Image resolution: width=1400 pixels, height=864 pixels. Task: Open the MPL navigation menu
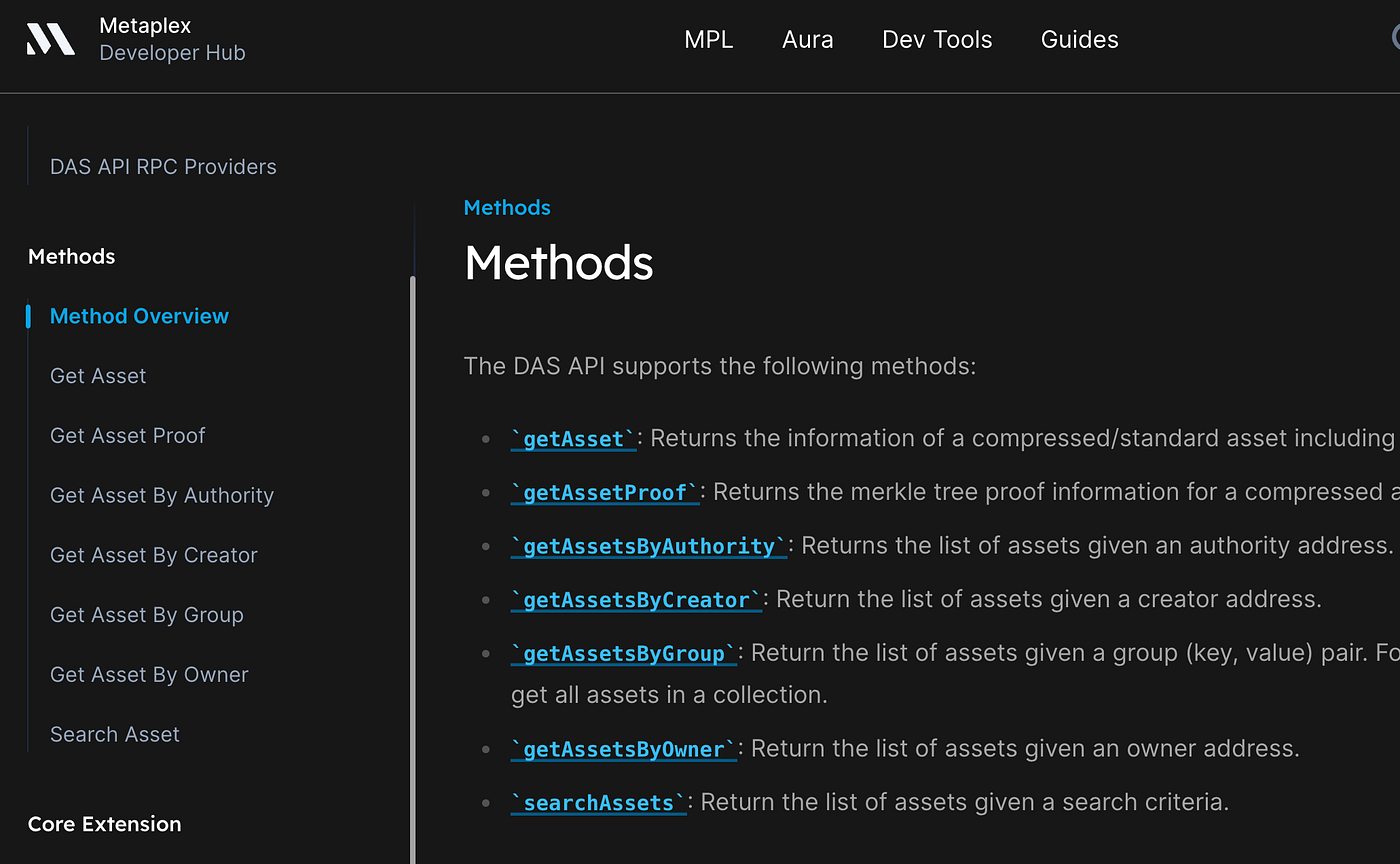(709, 40)
